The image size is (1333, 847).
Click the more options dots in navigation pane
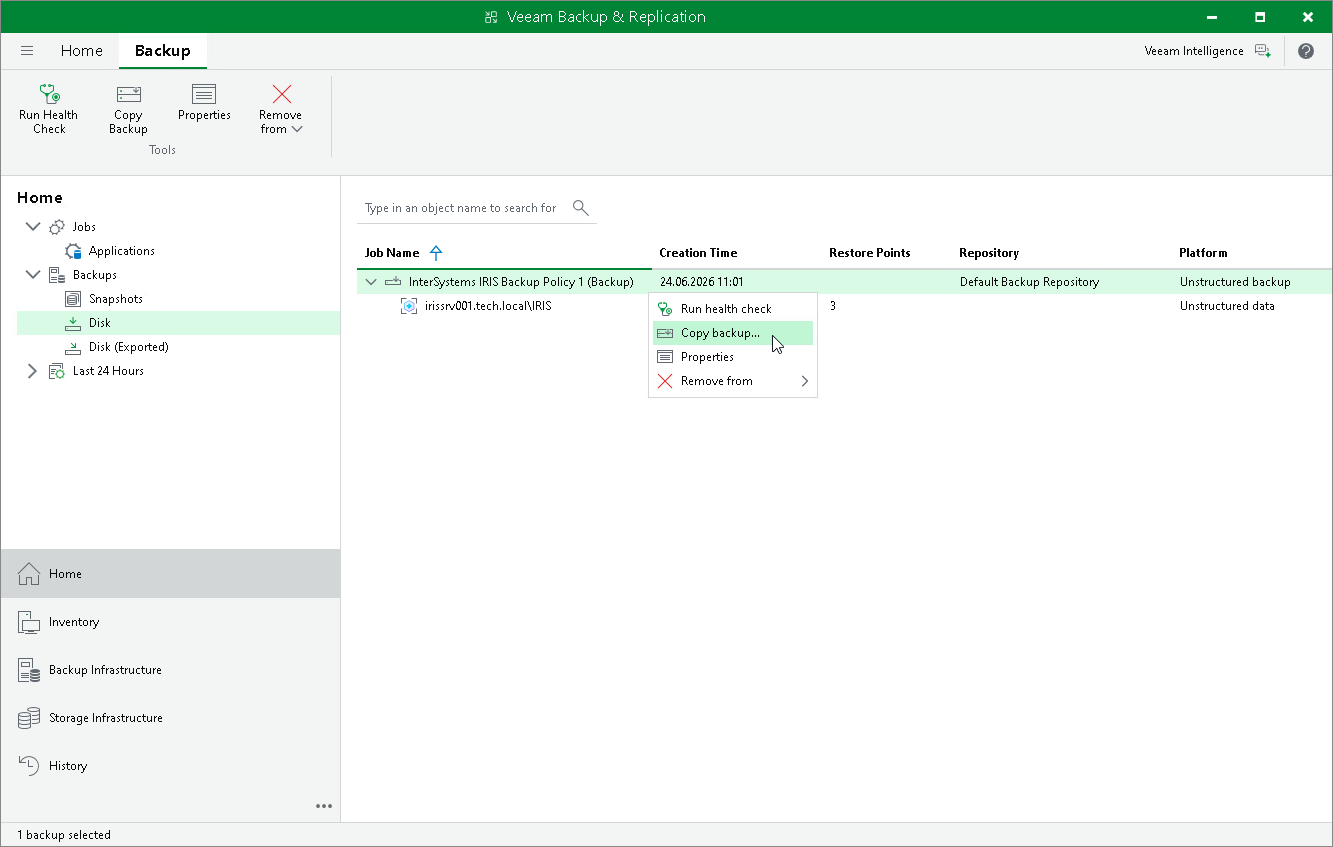(324, 806)
